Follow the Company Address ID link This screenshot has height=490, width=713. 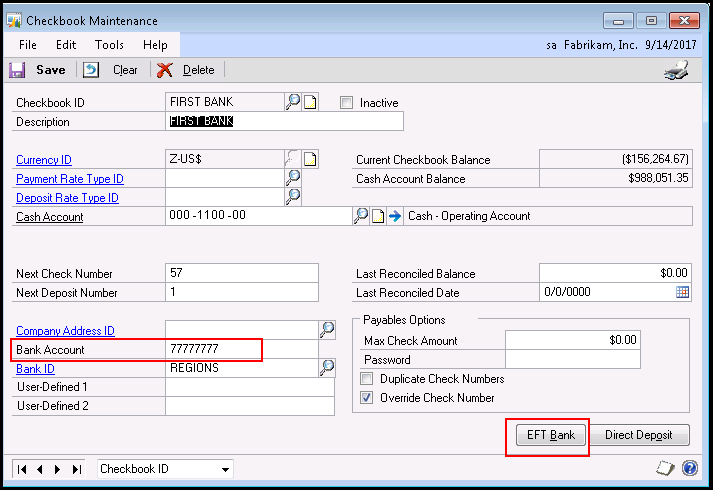tap(65, 331)
